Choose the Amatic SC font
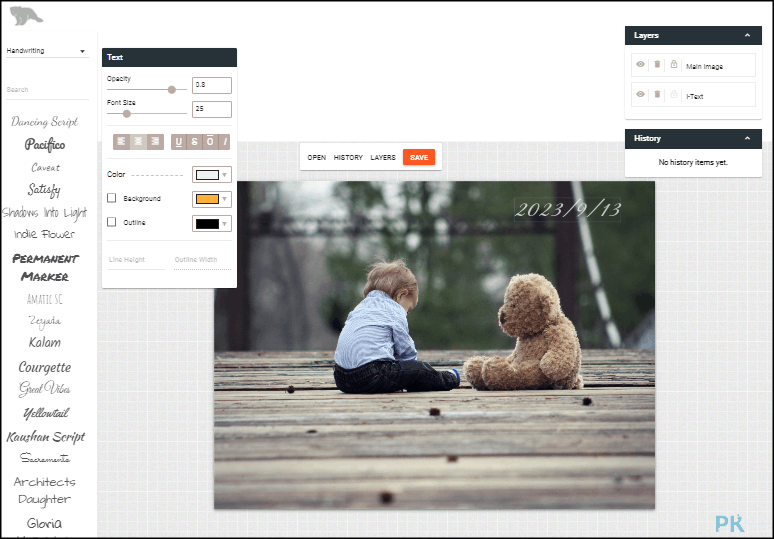This screenshot has height=539, width=774. (x=44, y=299)
